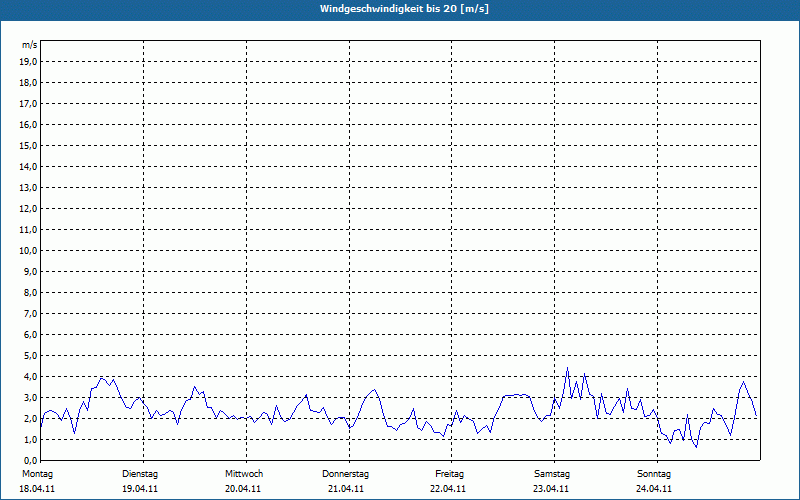This screenshot has height=500, width=800.
Task: Click the date '20.04.11'
Action: 243,489
